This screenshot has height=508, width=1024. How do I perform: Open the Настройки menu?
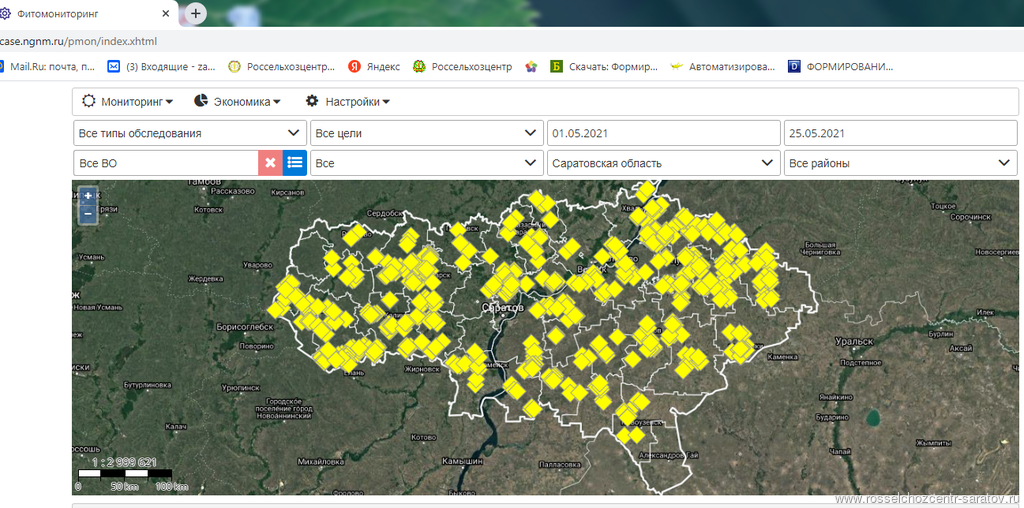pos(348,102)
